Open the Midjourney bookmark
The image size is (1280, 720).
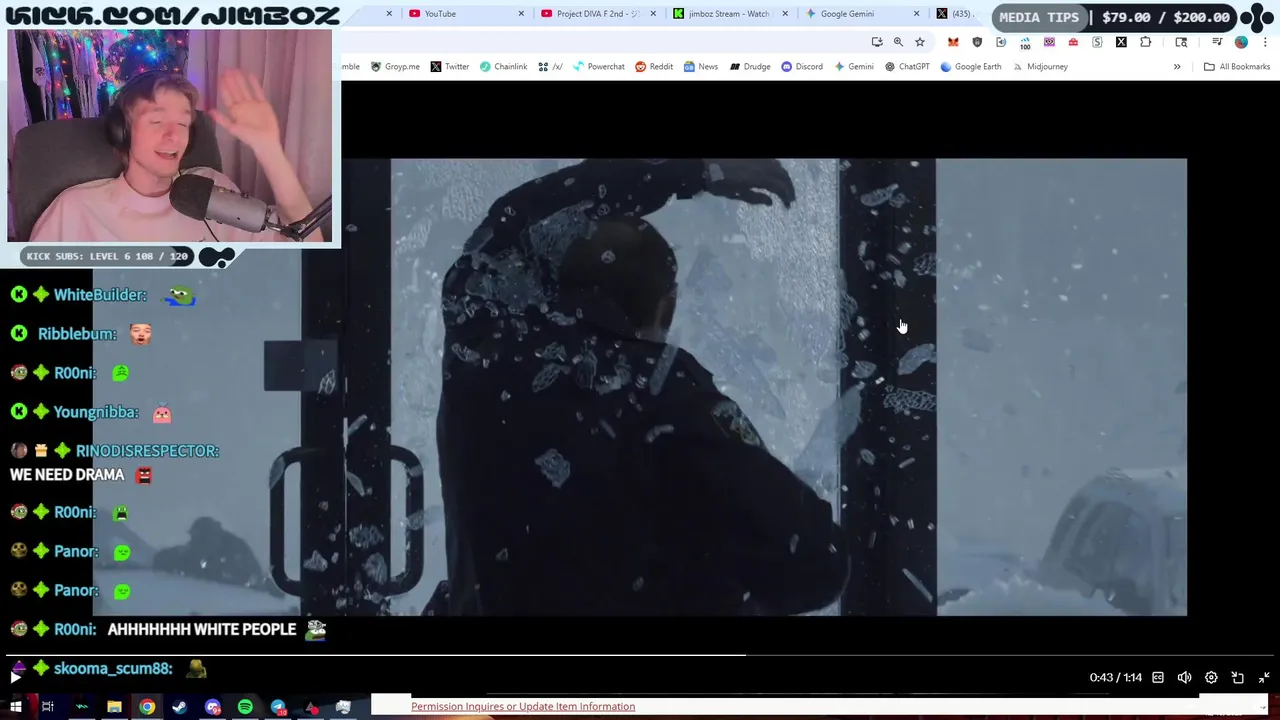pyautogui.click(x=1040, y=67)
